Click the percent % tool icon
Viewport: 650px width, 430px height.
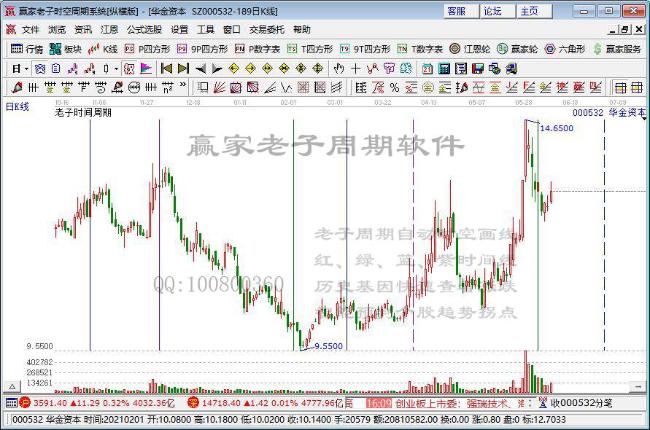[394, 87]
